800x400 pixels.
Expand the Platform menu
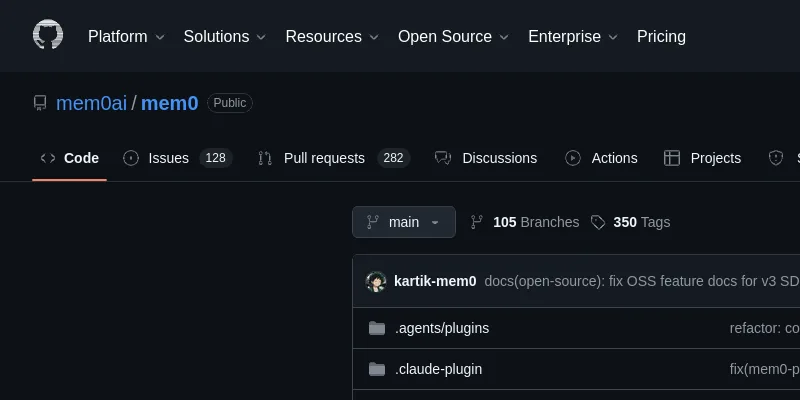click(x=126, y=37)
